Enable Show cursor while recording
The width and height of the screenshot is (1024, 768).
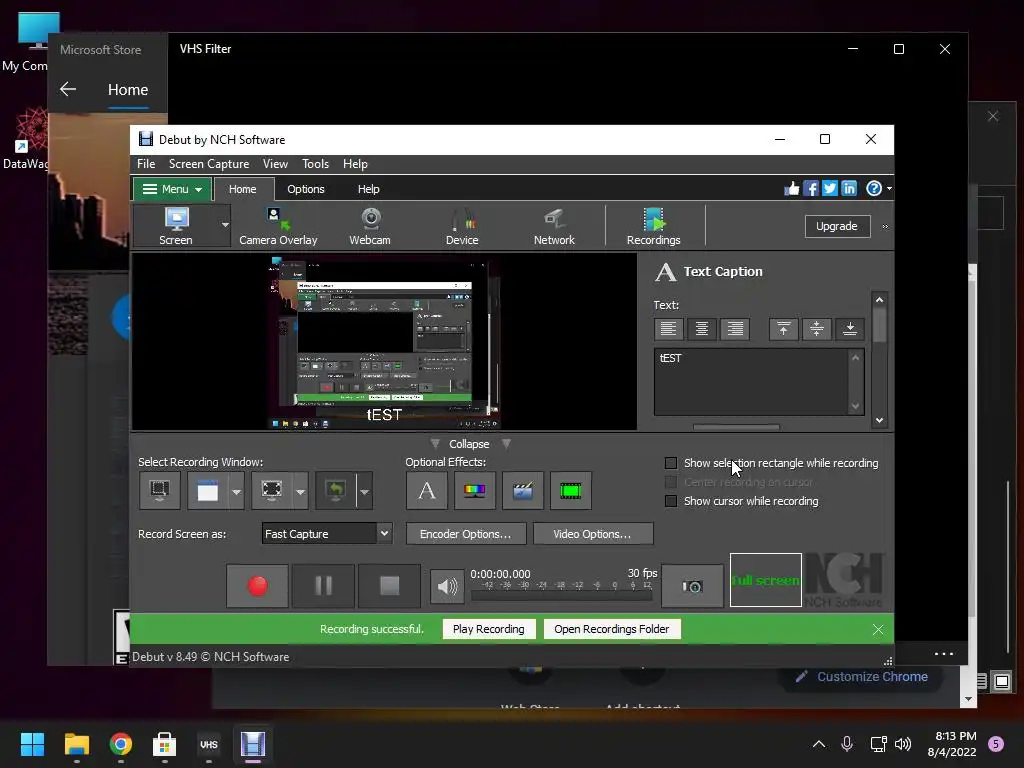[671, 501]
